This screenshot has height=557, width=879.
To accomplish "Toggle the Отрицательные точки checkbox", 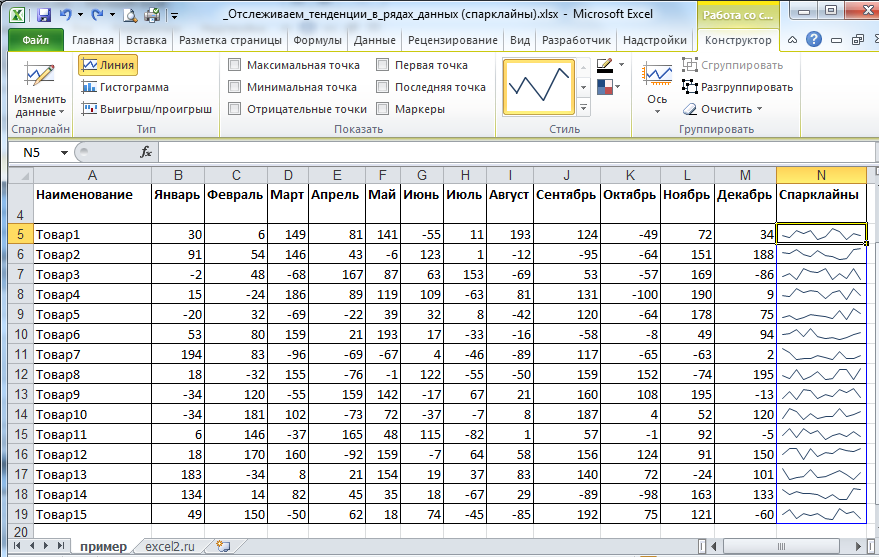I will 235,109.
